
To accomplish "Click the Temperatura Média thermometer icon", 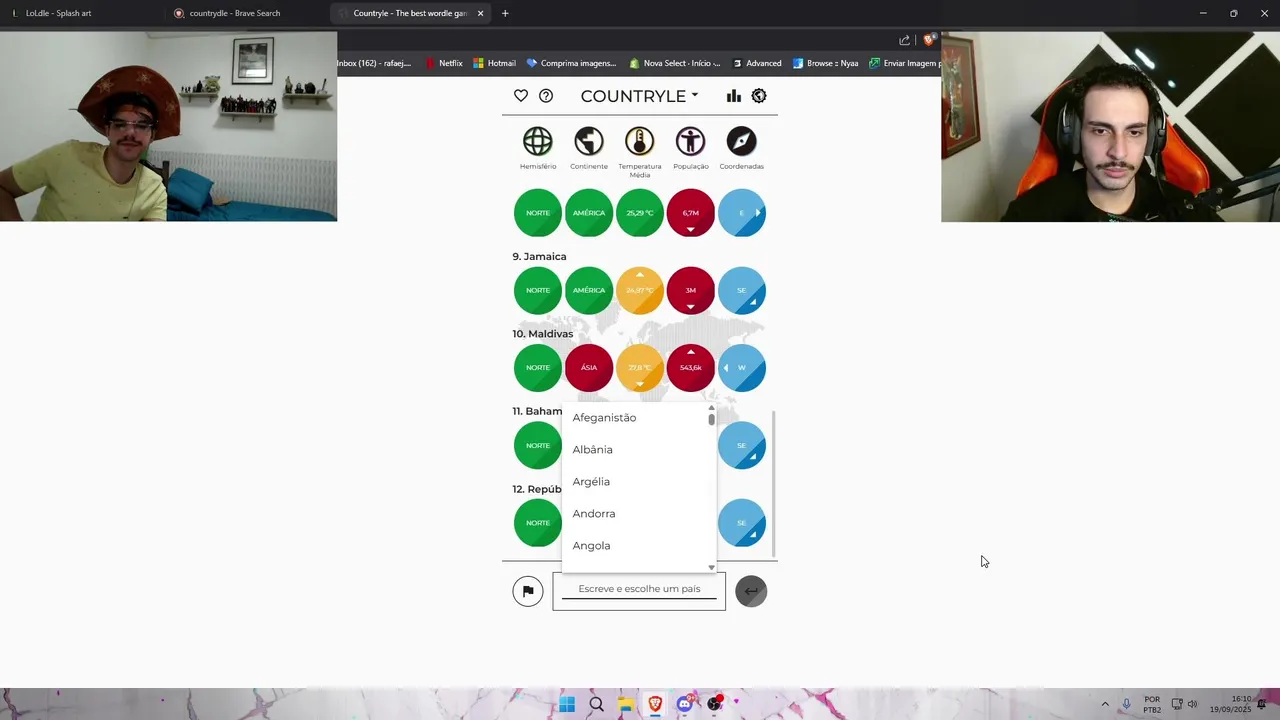I will [640, 141].
